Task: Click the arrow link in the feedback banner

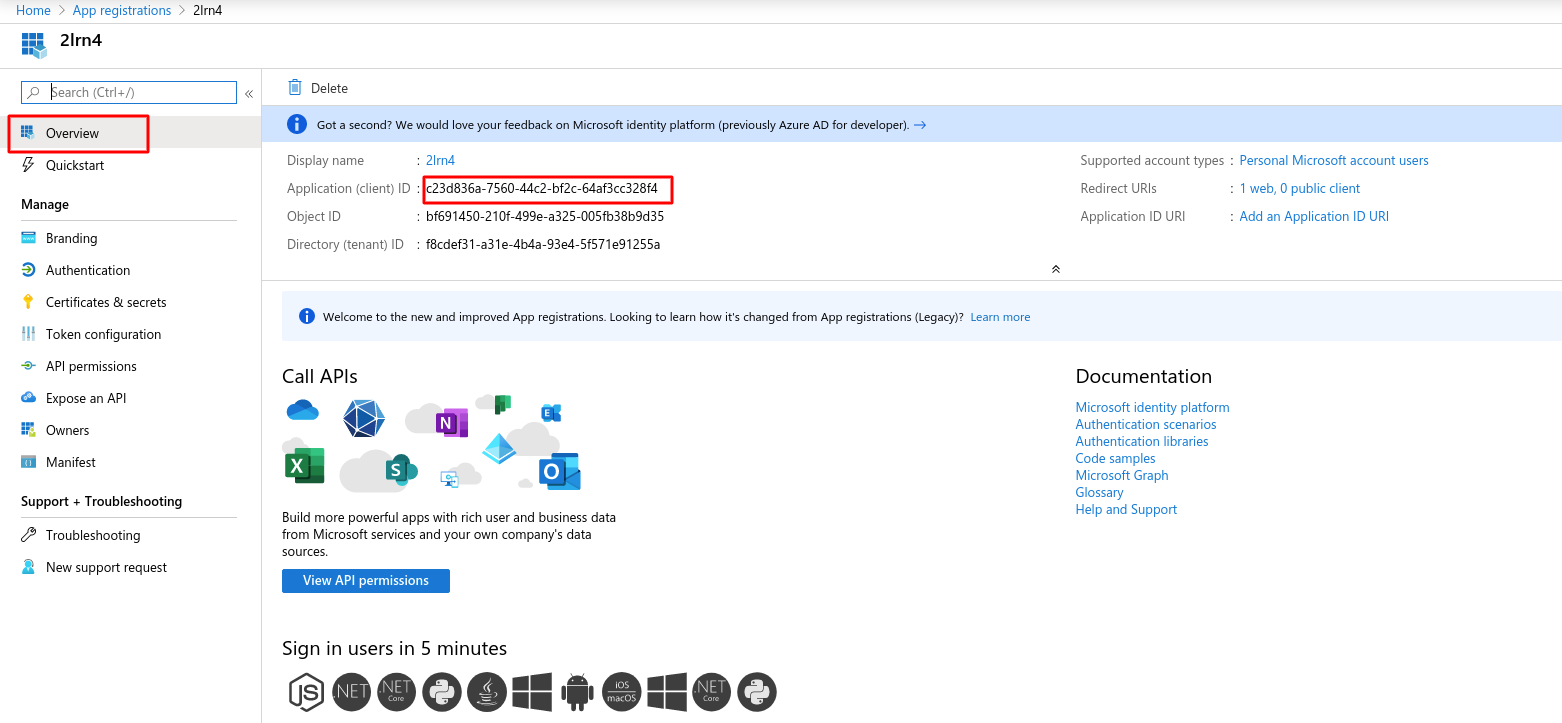Action: coord(920,125)
